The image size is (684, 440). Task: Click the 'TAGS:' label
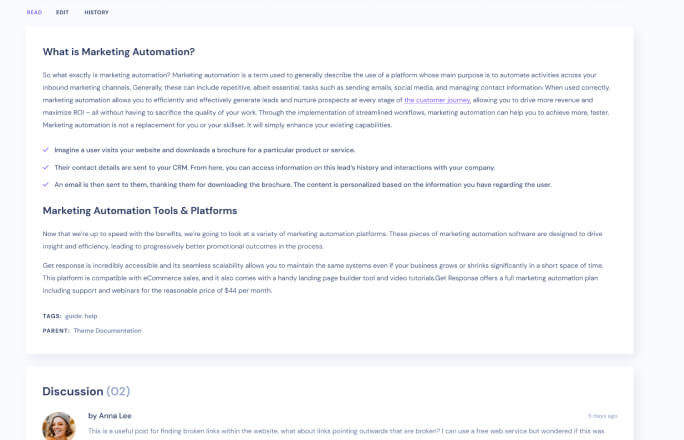52,316
